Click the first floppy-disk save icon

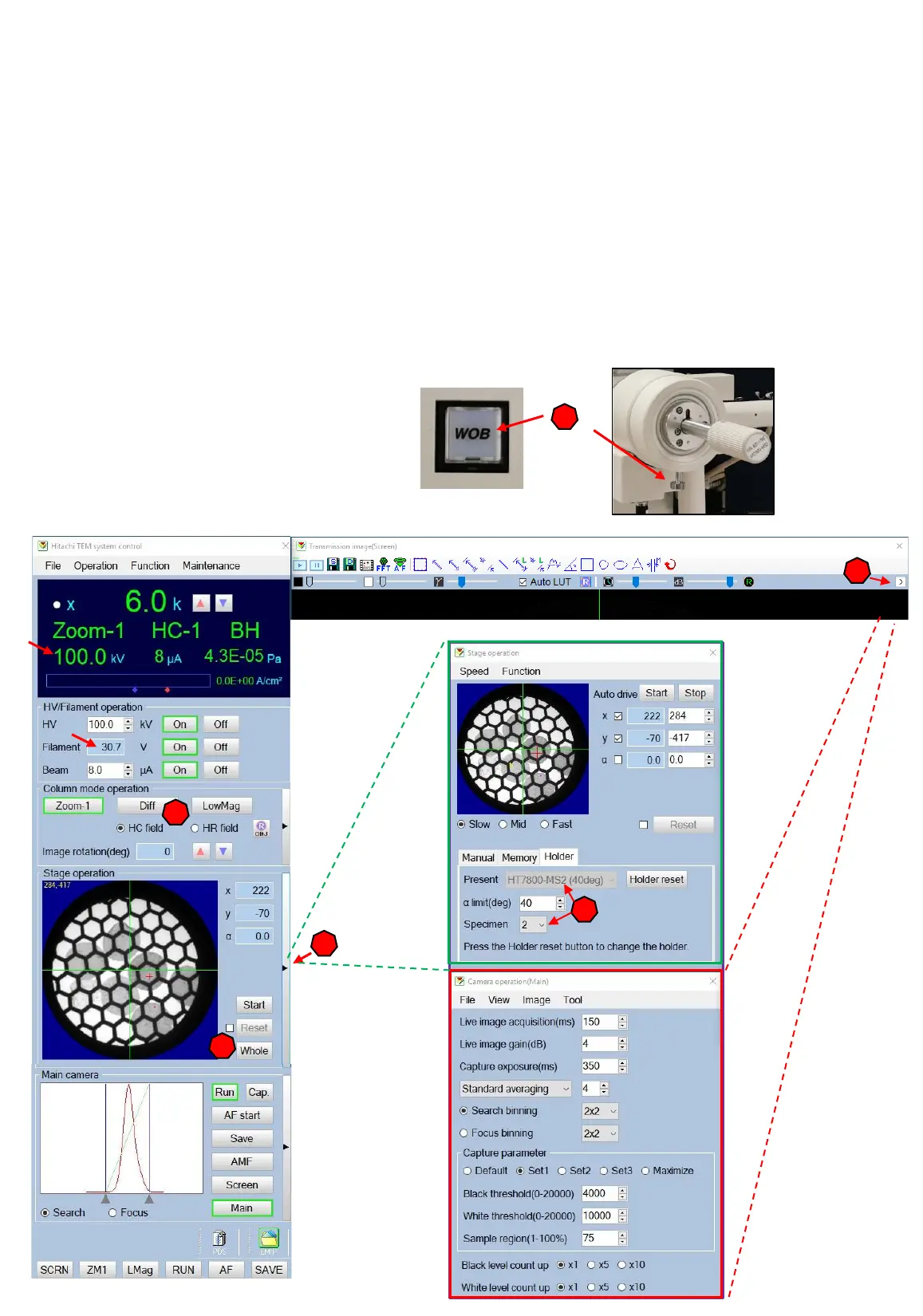[x=333, y=564]
